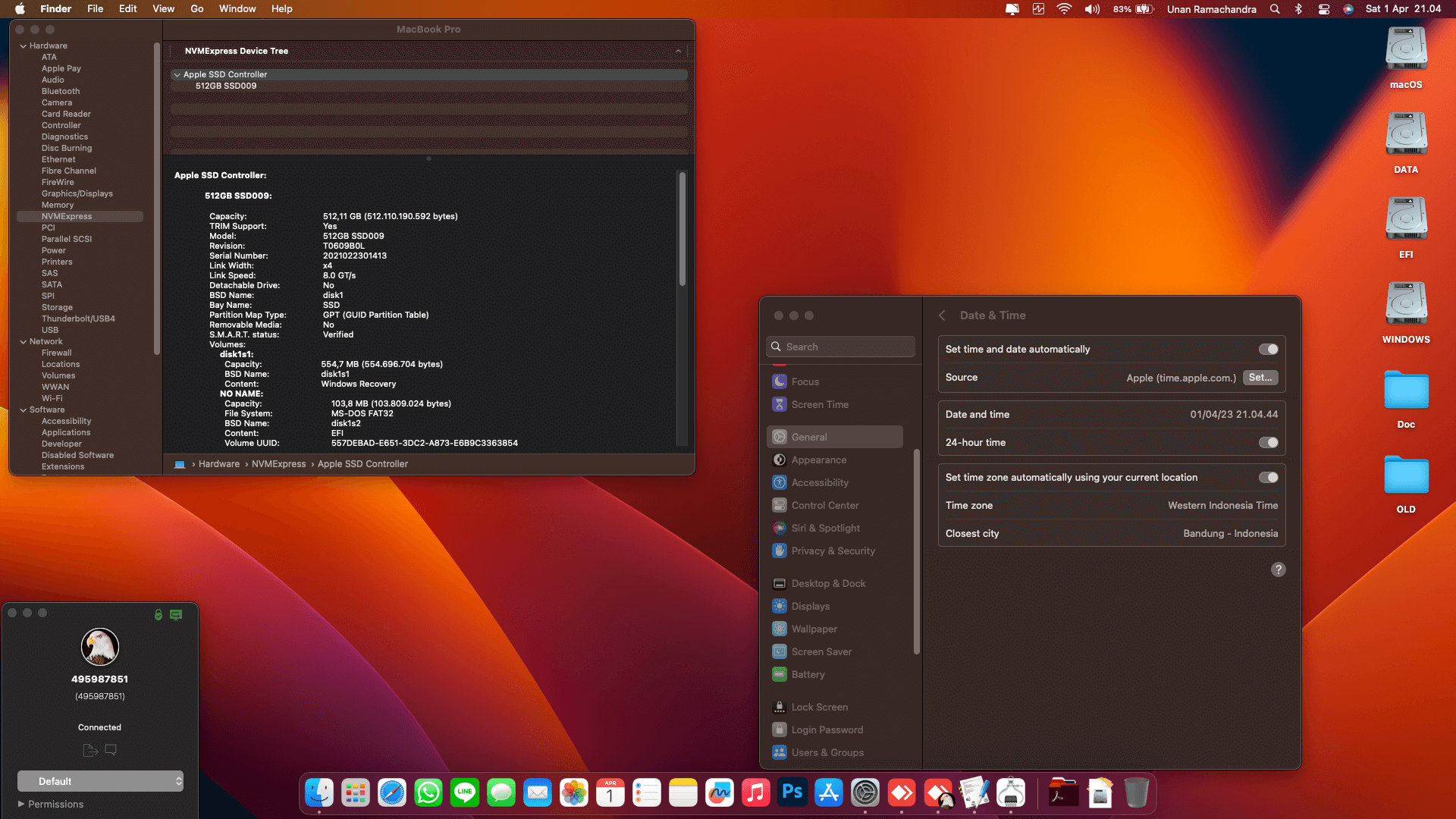Click the file transfer icon in the AnyDesk session
The width and height of the screenshot is (1456, 819).
89,749
